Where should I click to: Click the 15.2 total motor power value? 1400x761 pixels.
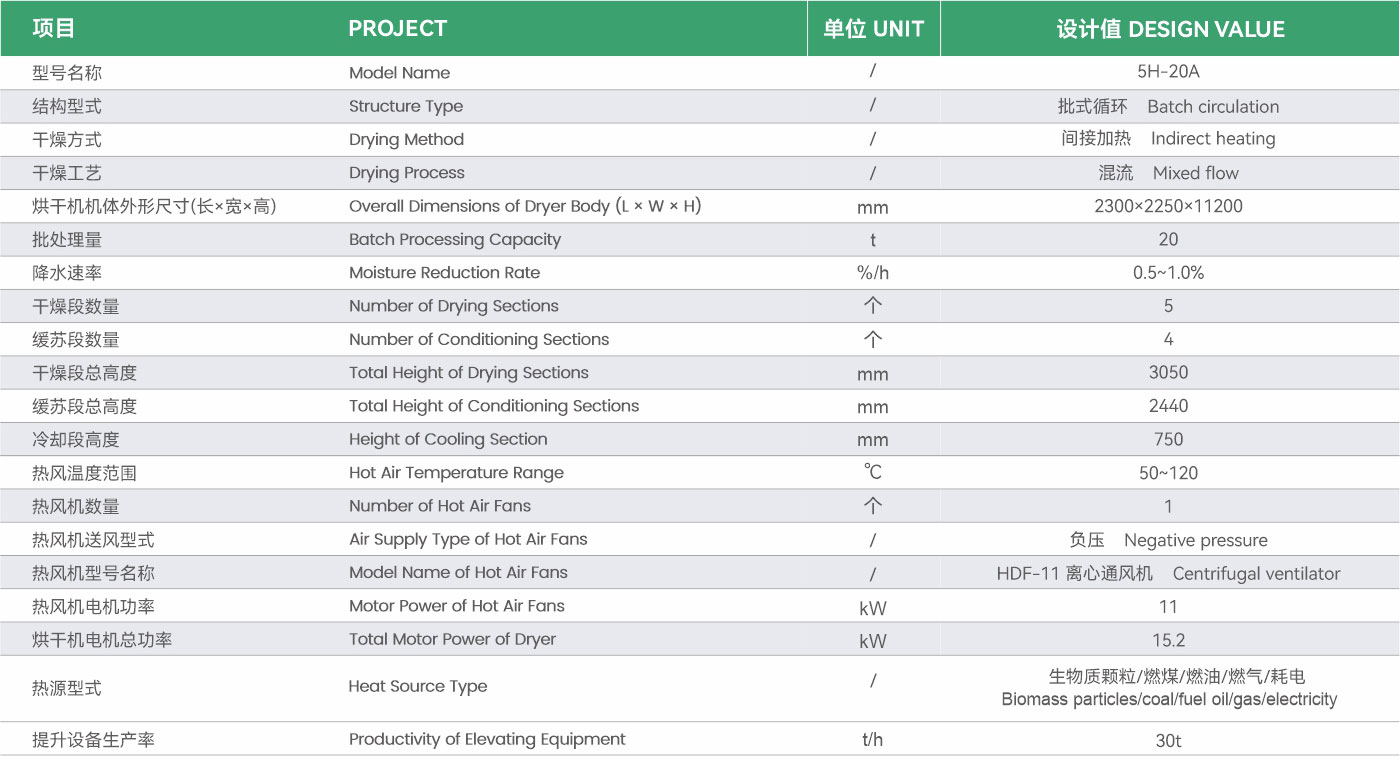pos(1168,640)
